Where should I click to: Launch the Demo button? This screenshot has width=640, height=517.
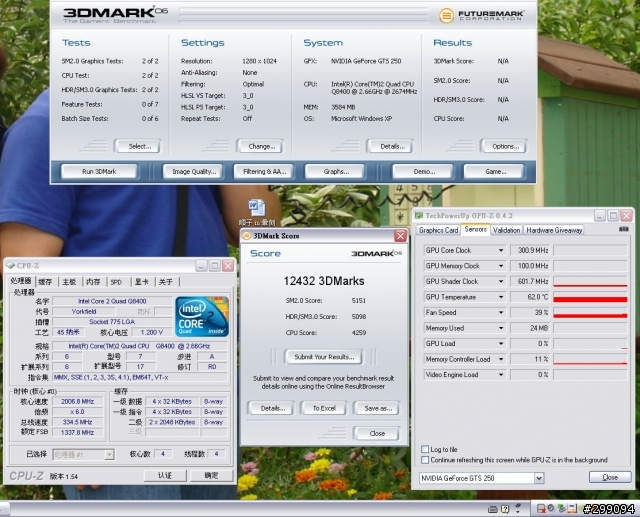click(x=424, y=172)
